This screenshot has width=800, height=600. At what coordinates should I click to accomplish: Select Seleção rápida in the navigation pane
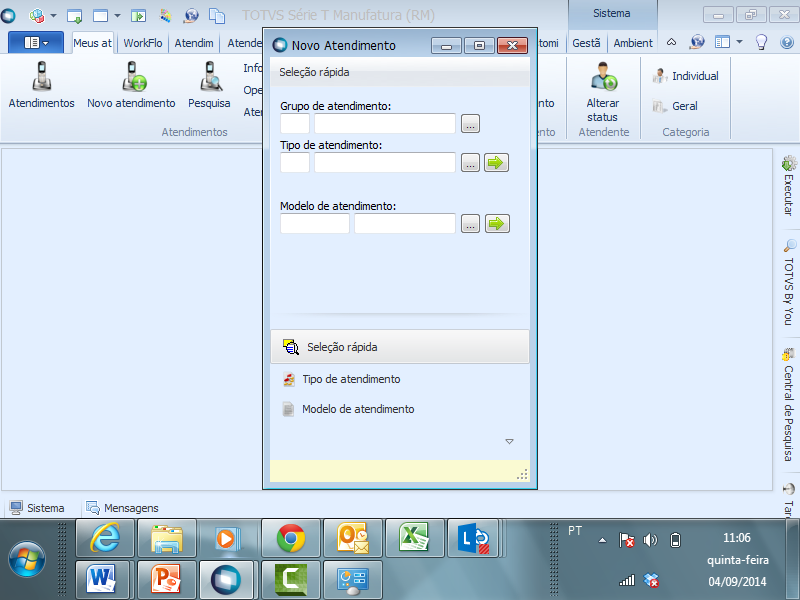(x=399, y=347)
